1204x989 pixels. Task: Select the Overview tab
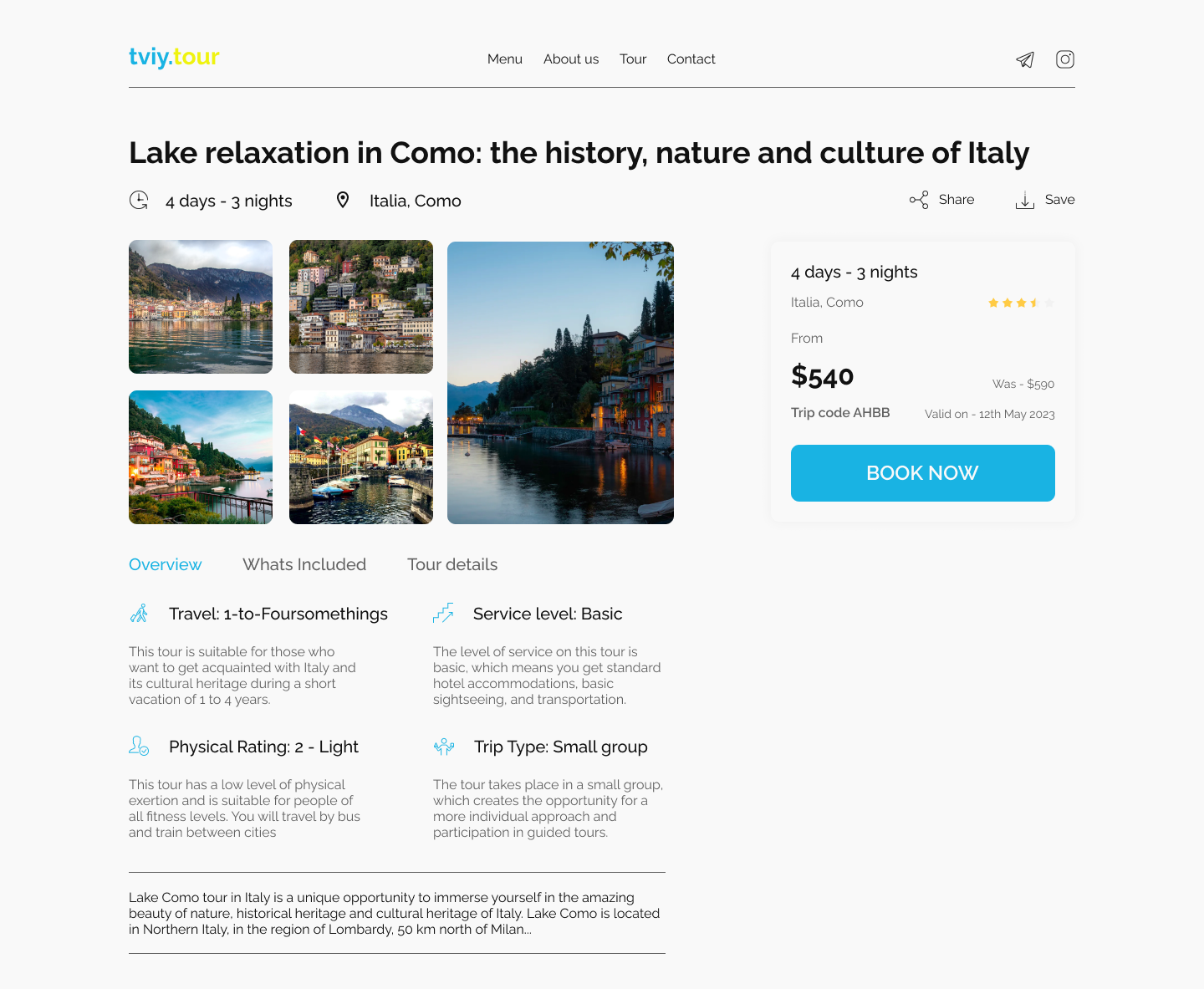[x=166, y=564]
